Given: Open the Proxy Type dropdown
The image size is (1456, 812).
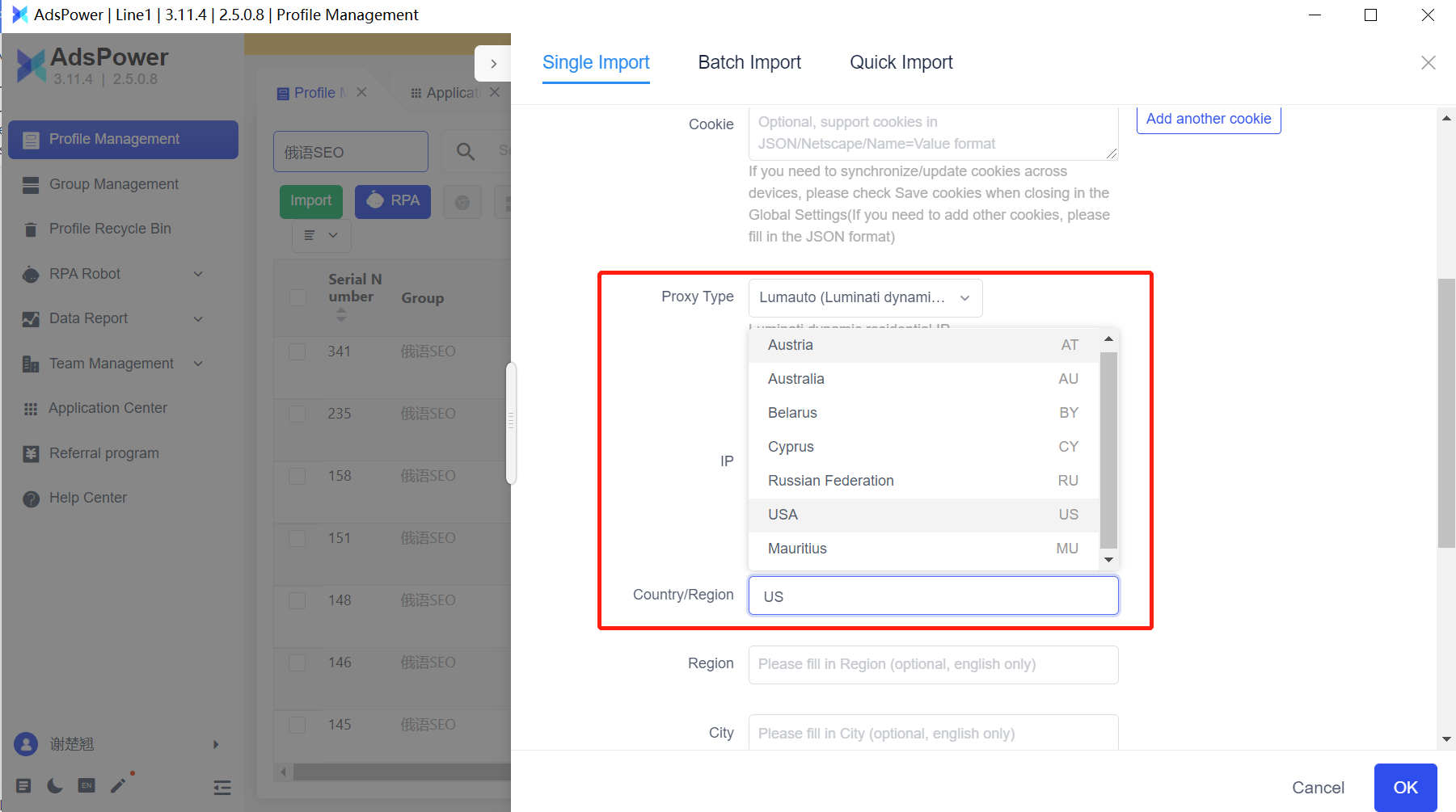Looking at the screenshot, I should (x=865, y=297).
